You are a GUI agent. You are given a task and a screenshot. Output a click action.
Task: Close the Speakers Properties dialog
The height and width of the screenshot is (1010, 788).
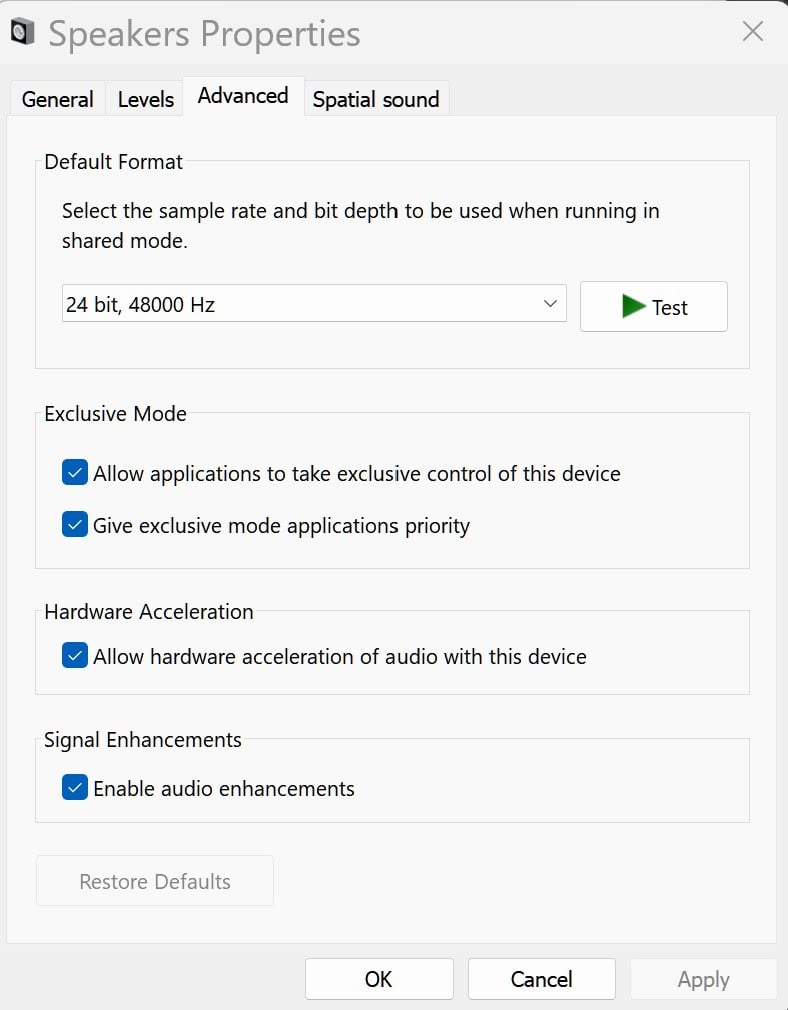[x=753, y=31]
